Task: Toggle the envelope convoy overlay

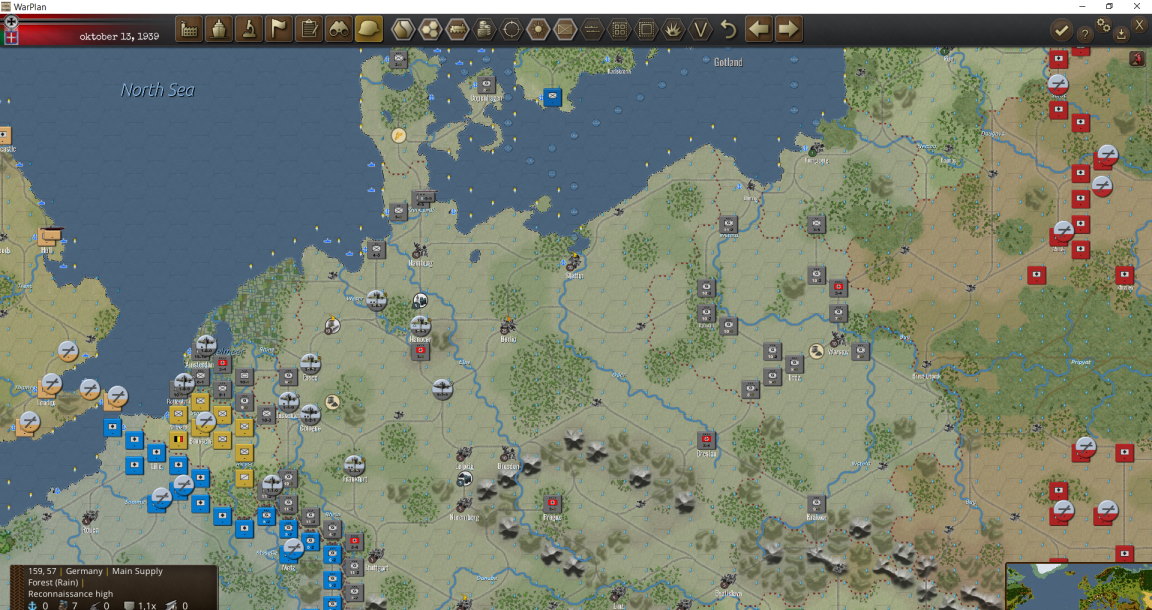Action: coord(565,30)
